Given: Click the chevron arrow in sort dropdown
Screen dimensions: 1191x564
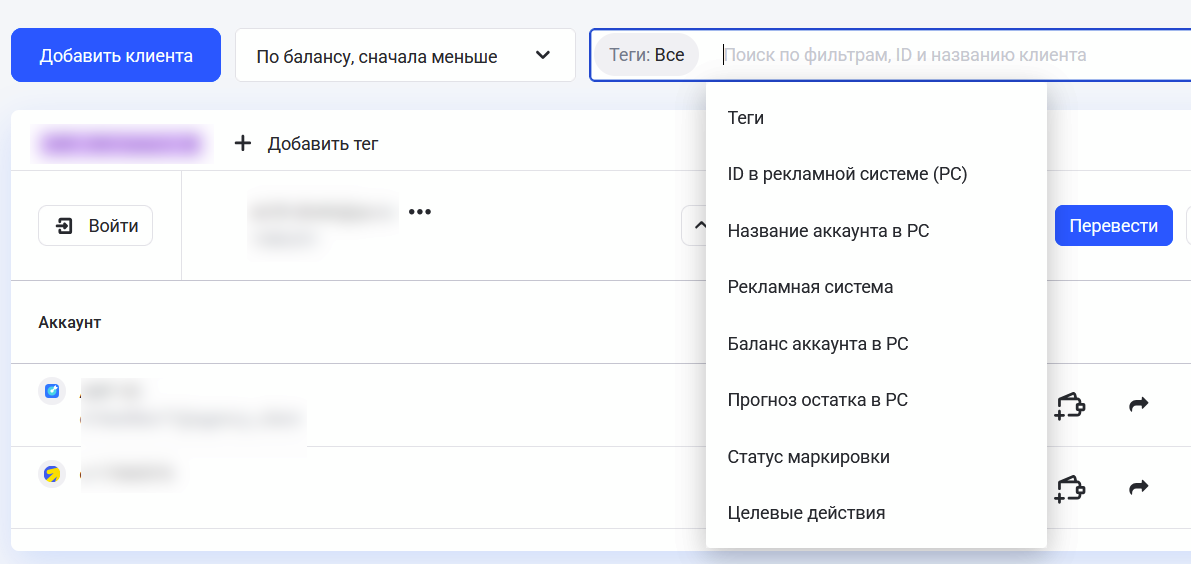Looking at the screenshot, I should click(x=542, y=55).
